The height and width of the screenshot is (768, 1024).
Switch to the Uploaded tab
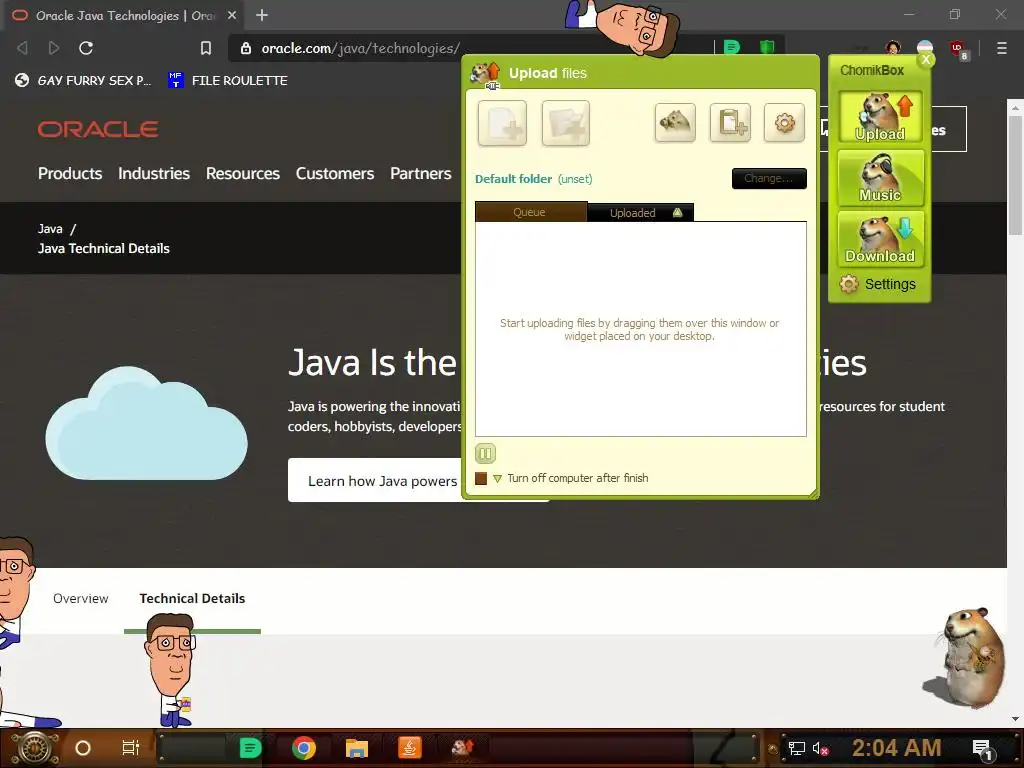click(640, 213)
